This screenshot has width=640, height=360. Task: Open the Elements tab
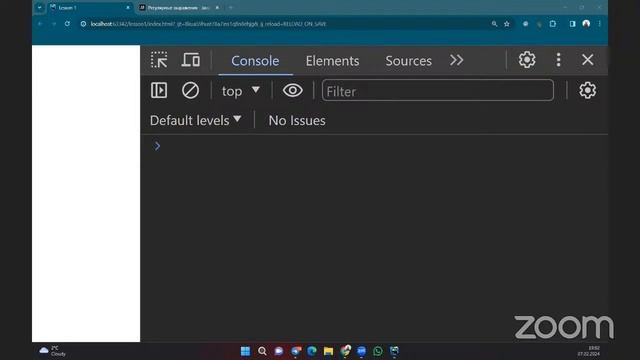pos(332,61)
